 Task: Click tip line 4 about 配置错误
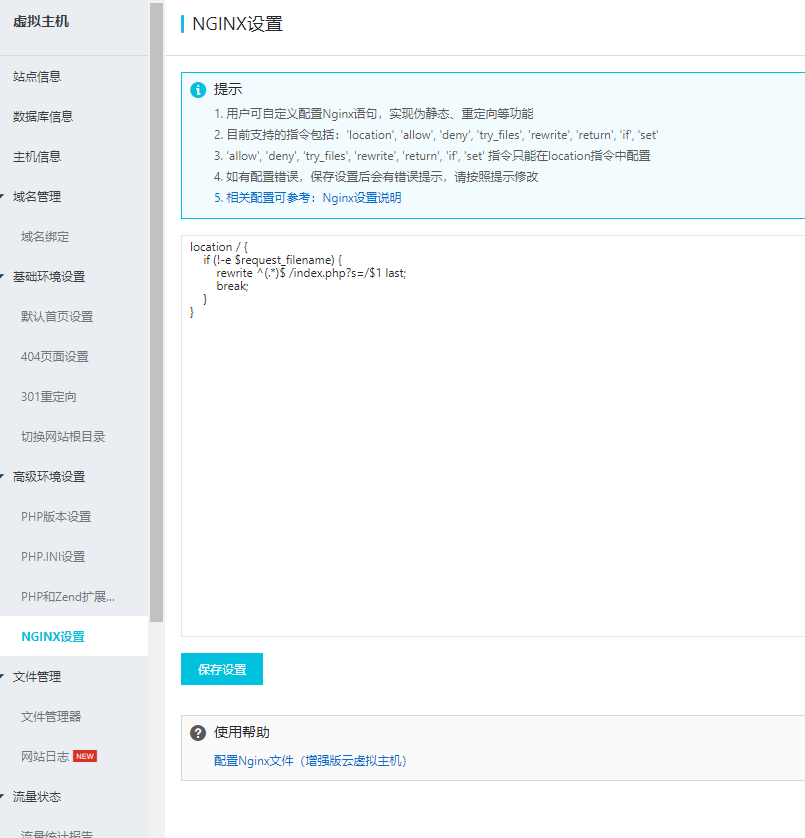coord(376,177)
